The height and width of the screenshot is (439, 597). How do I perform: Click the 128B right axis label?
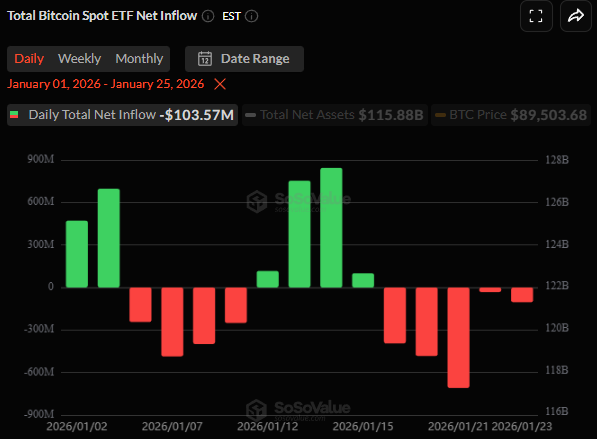557,160
